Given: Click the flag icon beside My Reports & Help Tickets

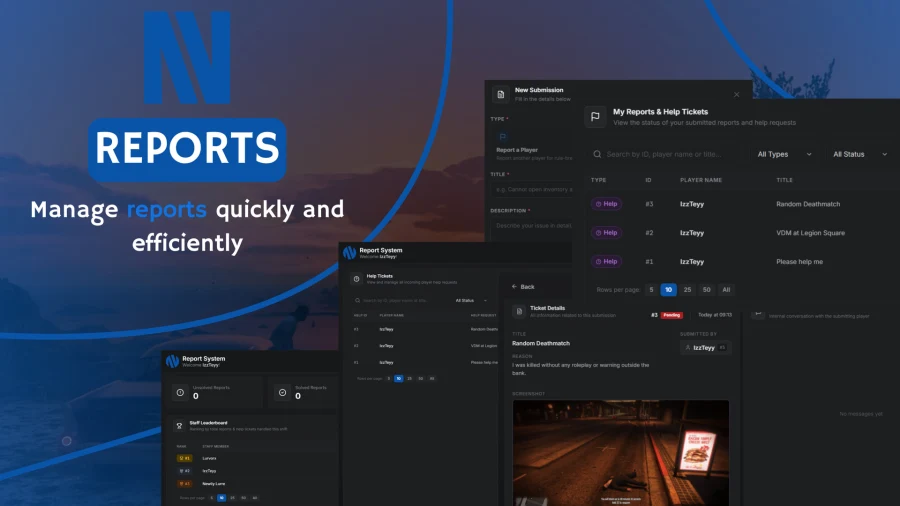Looking at the screenshot, I should [595, 116].
